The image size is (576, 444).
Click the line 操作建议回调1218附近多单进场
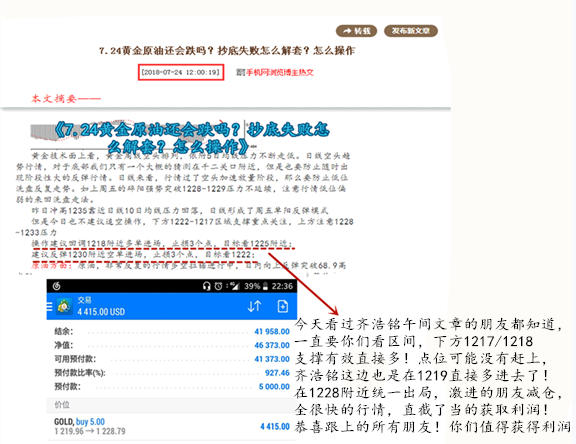[162, 243]
